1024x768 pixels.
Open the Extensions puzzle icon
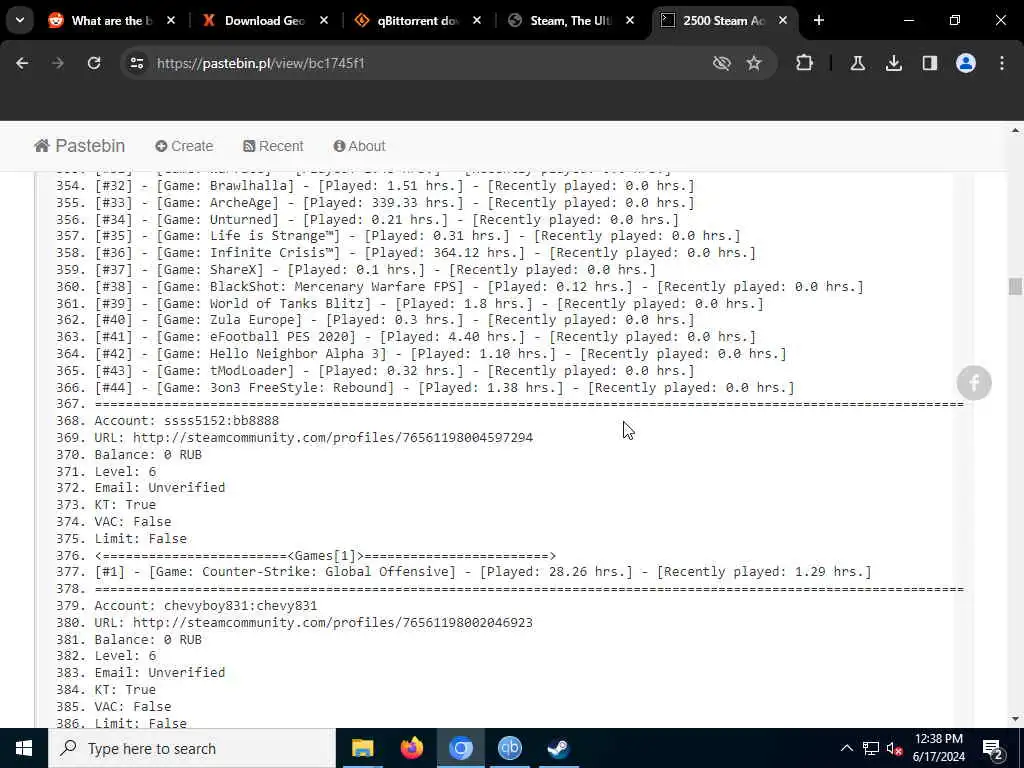pos(805,63)
